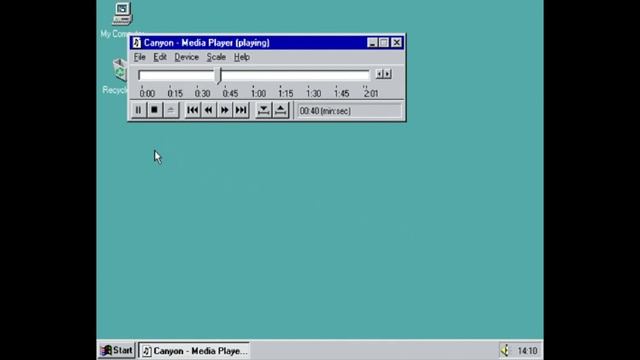Click the 1:00 mark on timeline
This screenshot has width=640, height=360.
click(258, 94)
